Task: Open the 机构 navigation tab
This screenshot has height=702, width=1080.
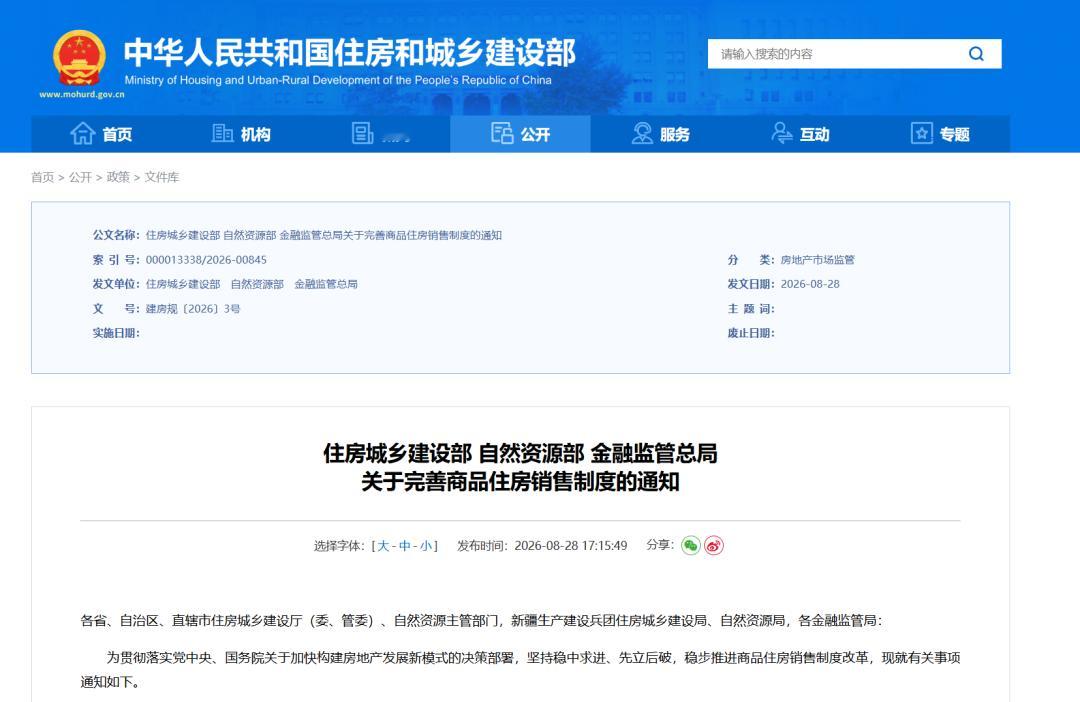Action: 241,134
